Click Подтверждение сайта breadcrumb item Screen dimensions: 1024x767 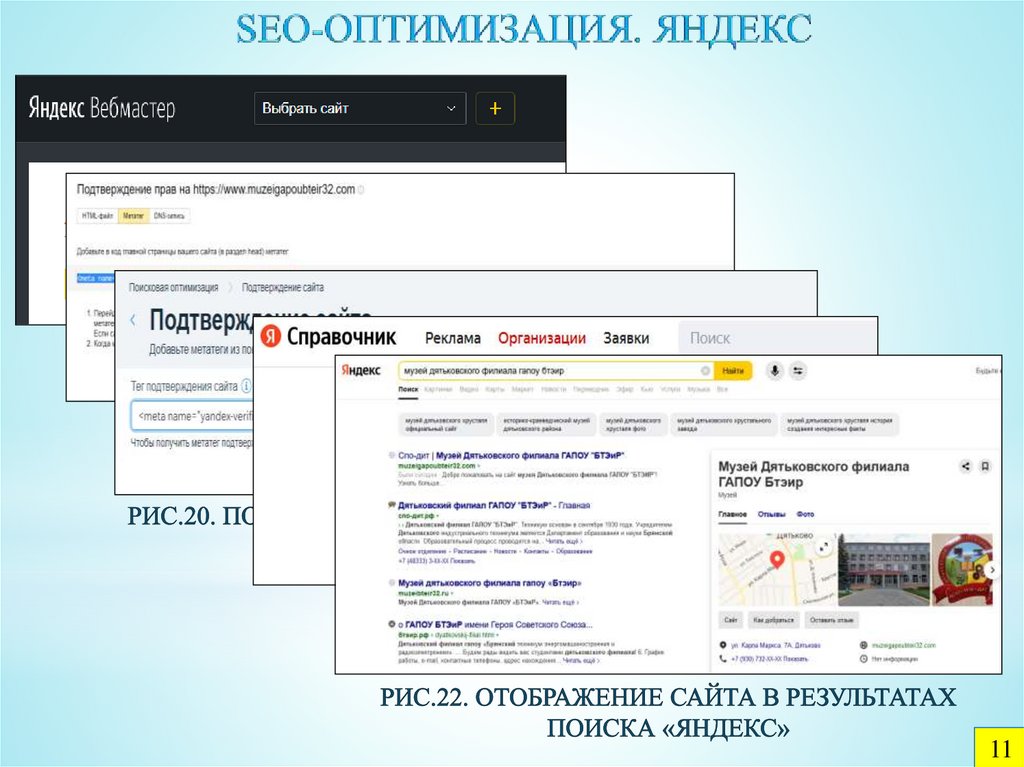tap(283, 287)
